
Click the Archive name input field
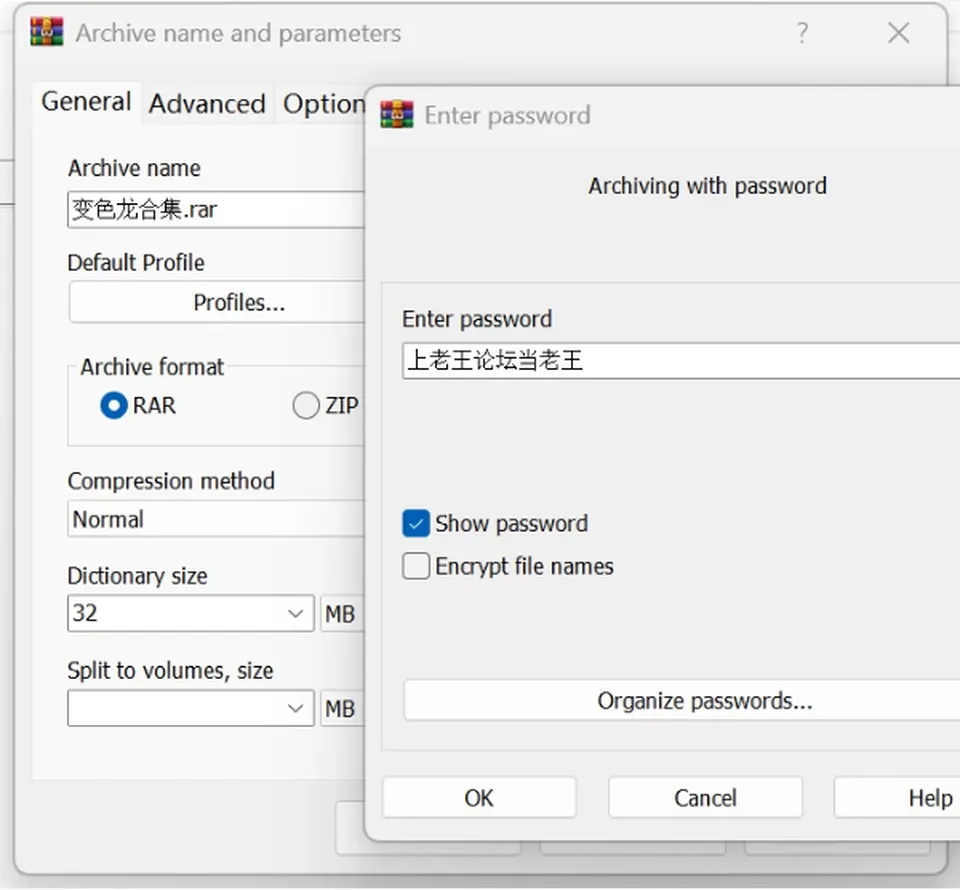[216, 210]
